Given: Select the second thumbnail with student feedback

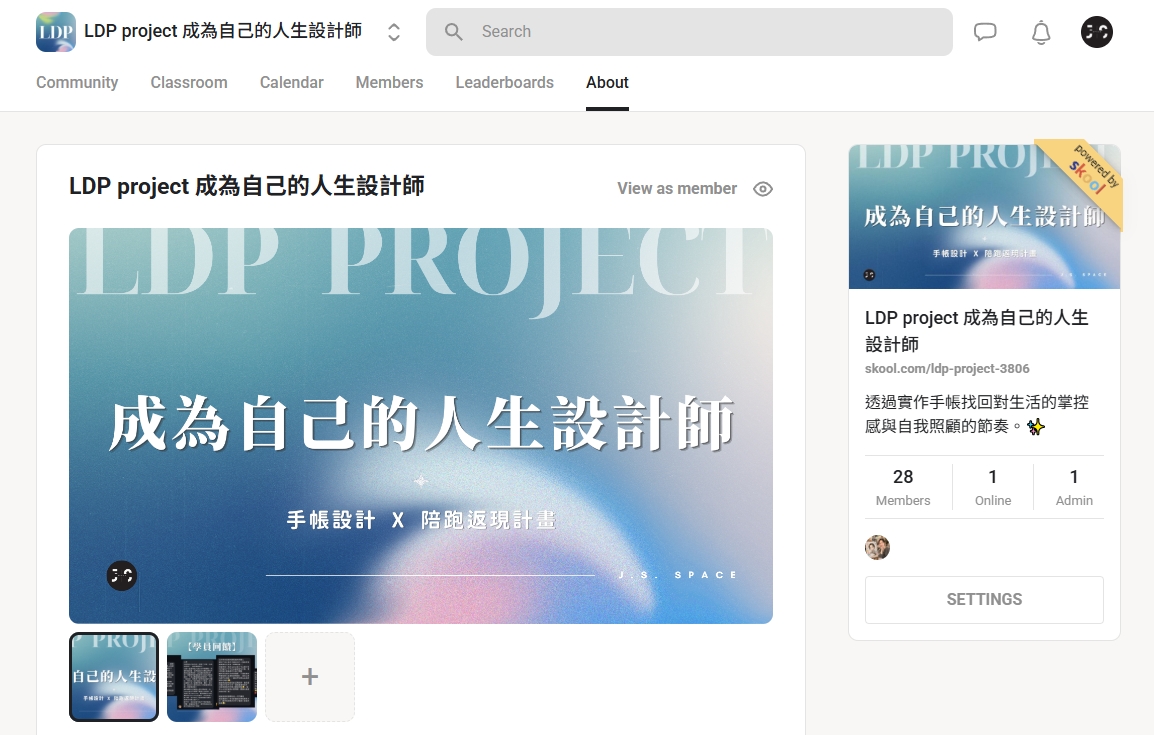Looking at the screenshot, I should point(212,677).
